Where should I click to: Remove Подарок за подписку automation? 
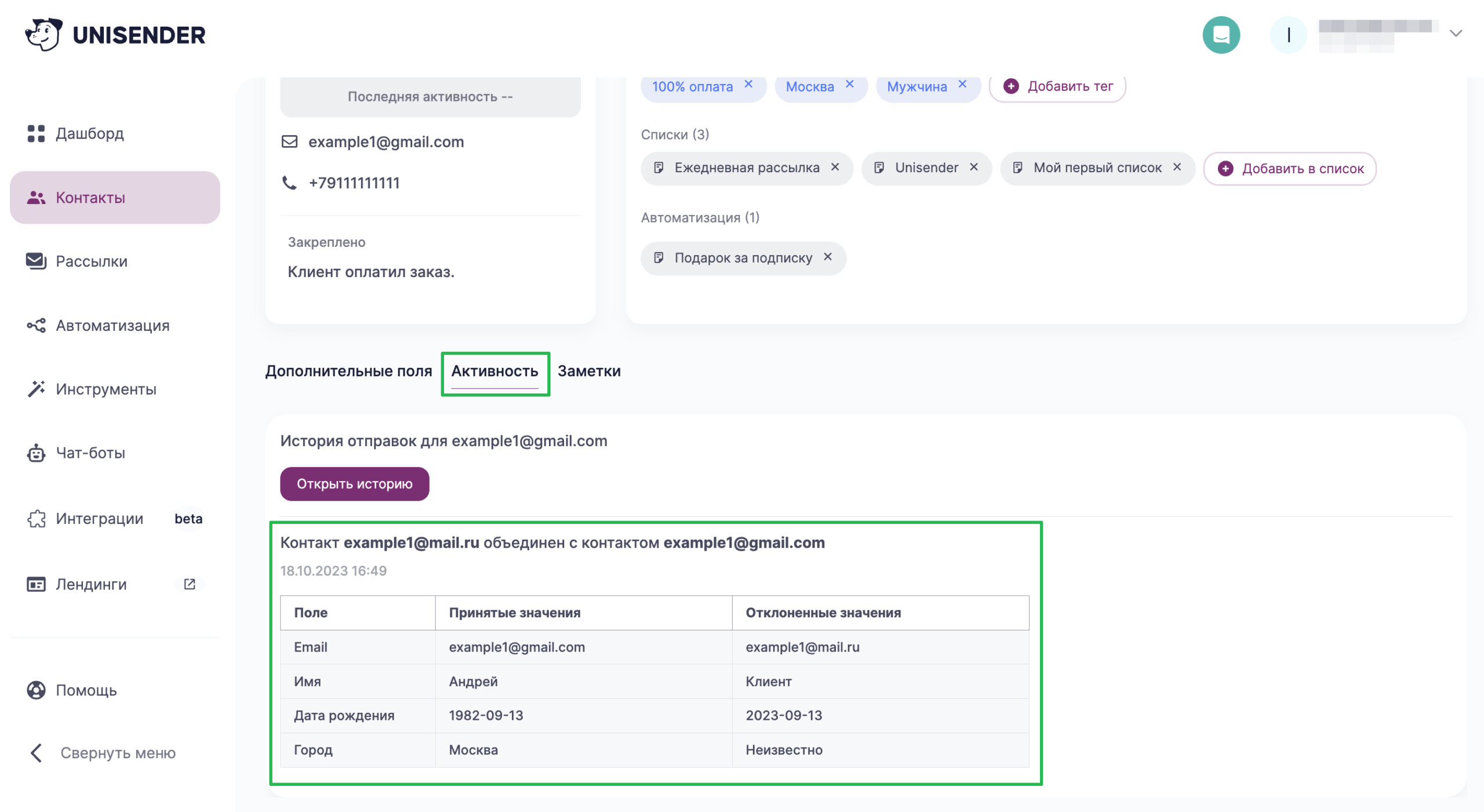[828, 257]
